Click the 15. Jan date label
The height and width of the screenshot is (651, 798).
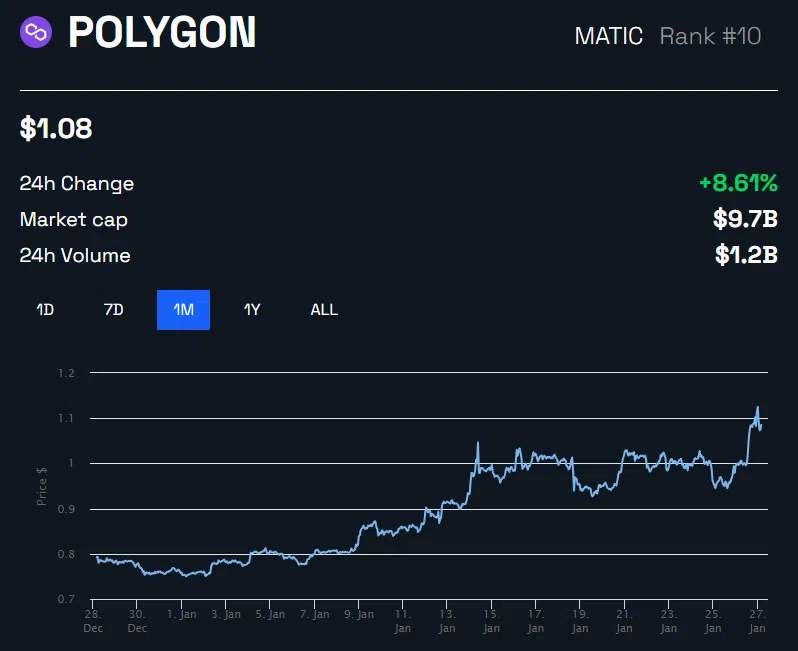tap(491, 621)
